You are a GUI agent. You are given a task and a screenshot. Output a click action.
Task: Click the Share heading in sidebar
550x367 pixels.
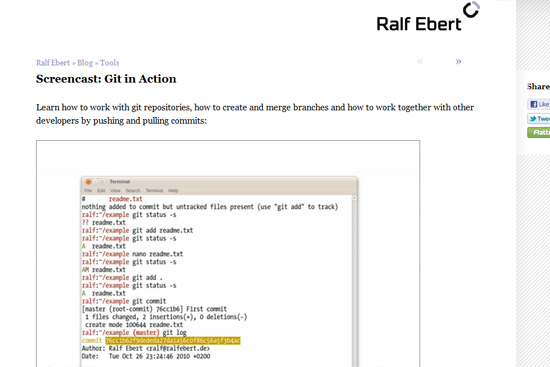(x=538, y=87)
